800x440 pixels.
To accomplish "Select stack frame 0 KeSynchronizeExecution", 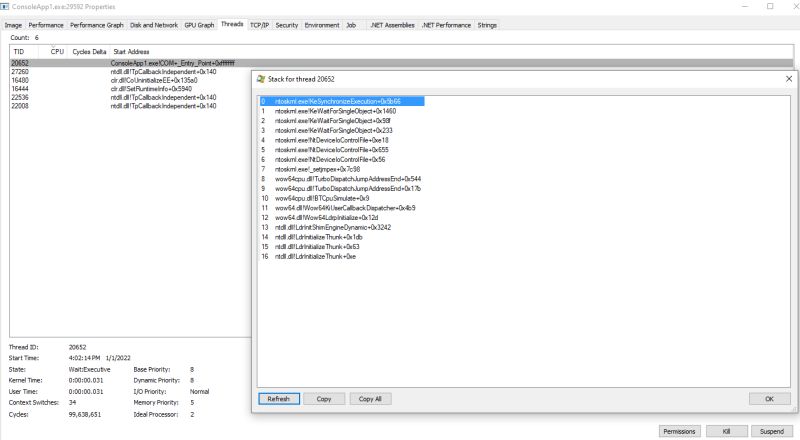I will click(x=342, y=102).
